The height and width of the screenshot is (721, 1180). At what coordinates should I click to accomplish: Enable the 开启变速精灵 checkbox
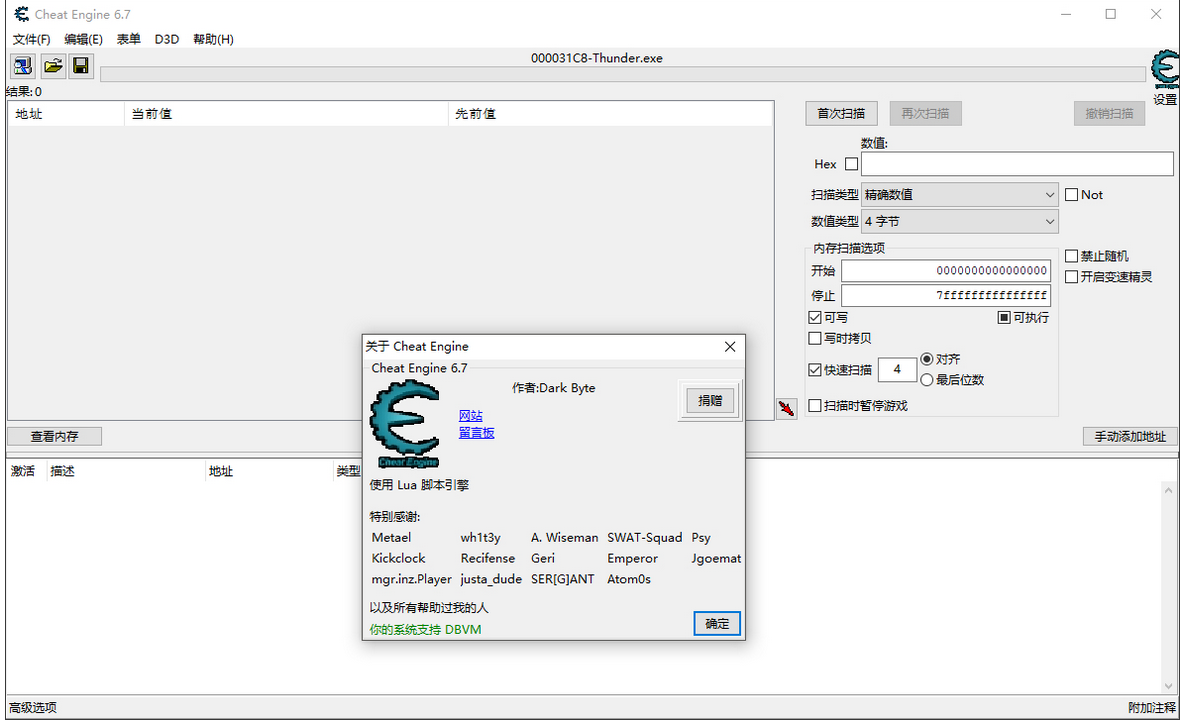(1072, 277)
